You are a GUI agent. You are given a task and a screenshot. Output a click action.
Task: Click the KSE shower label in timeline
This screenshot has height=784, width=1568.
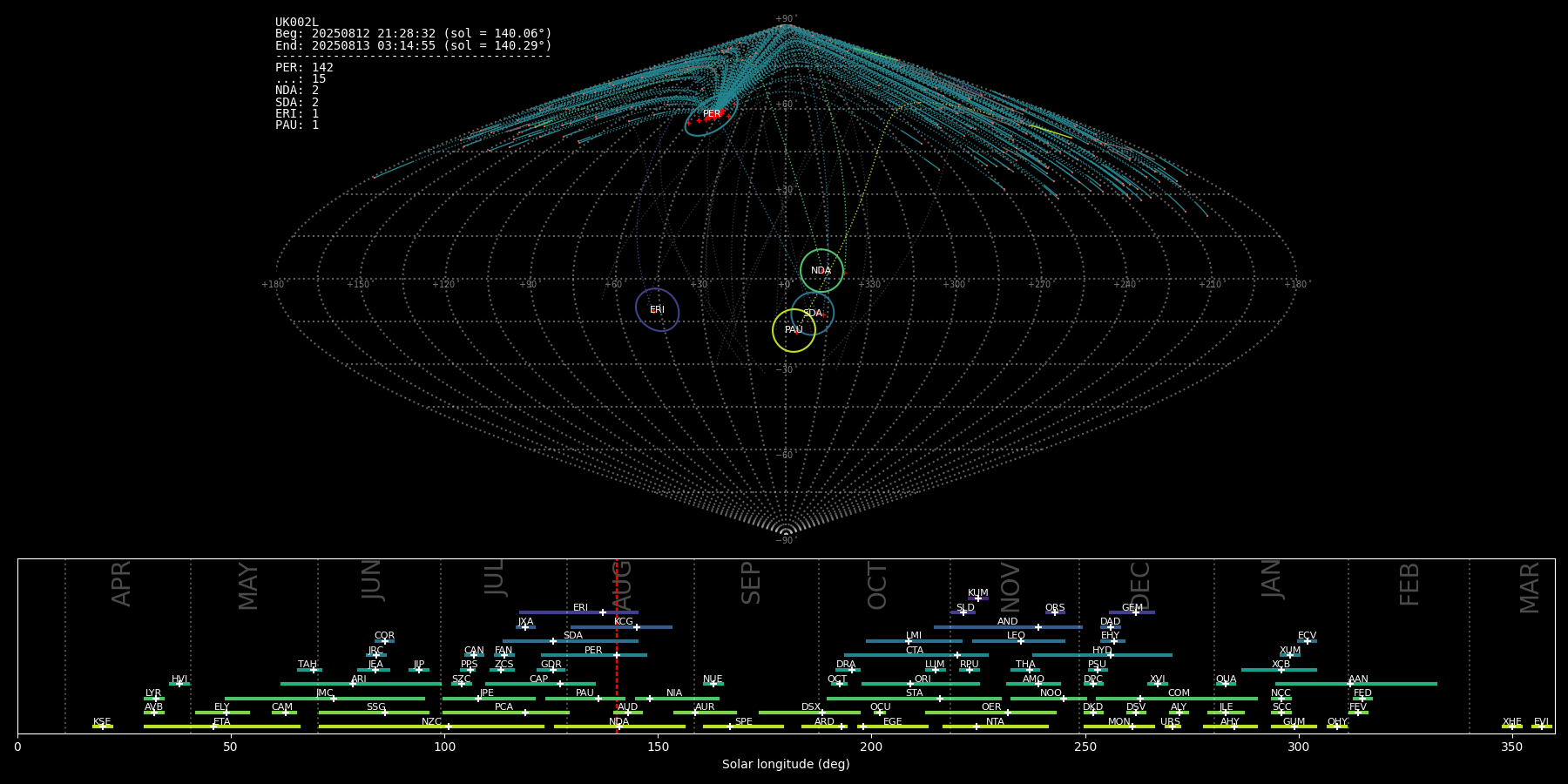[102, 722]
